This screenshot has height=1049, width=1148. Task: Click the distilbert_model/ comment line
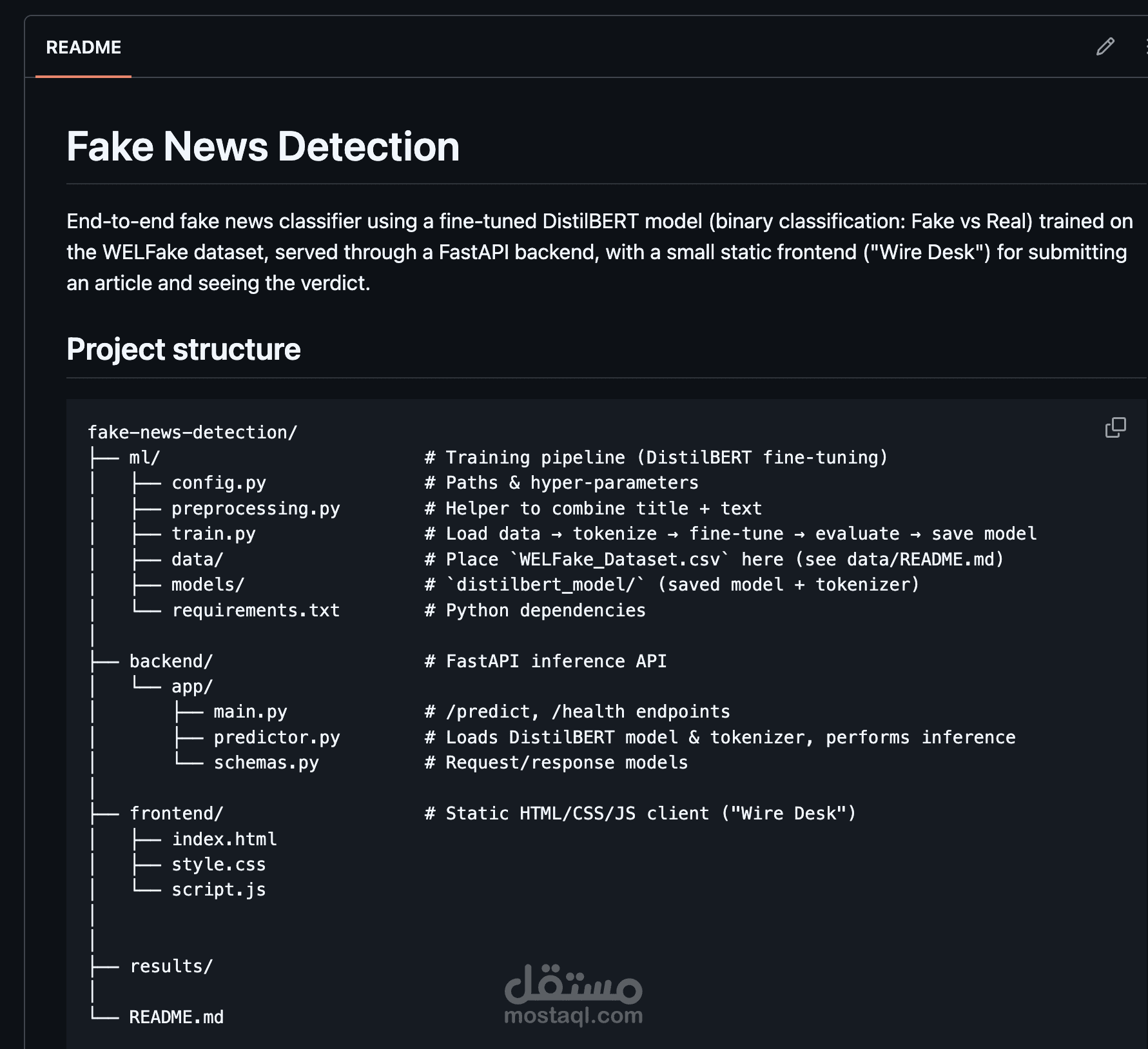pos(672,585)
